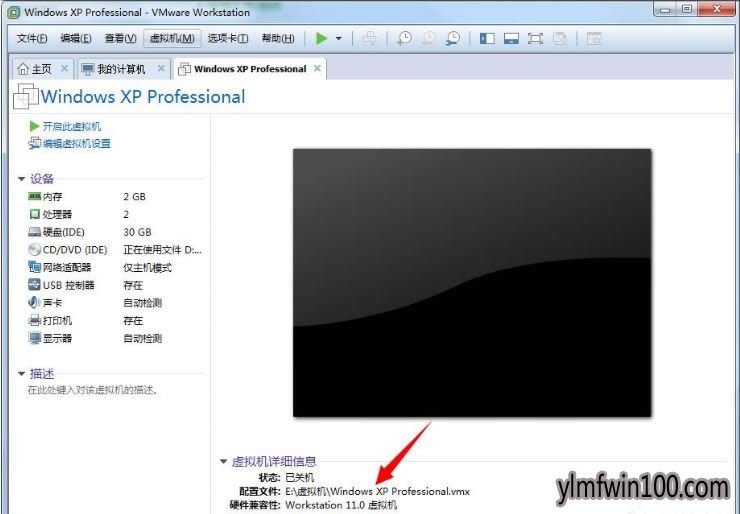Click the 编辑虚拟机设置 link
Image resolution: width=740 pixels, height=514 pixels.
(x=76, y=143)
